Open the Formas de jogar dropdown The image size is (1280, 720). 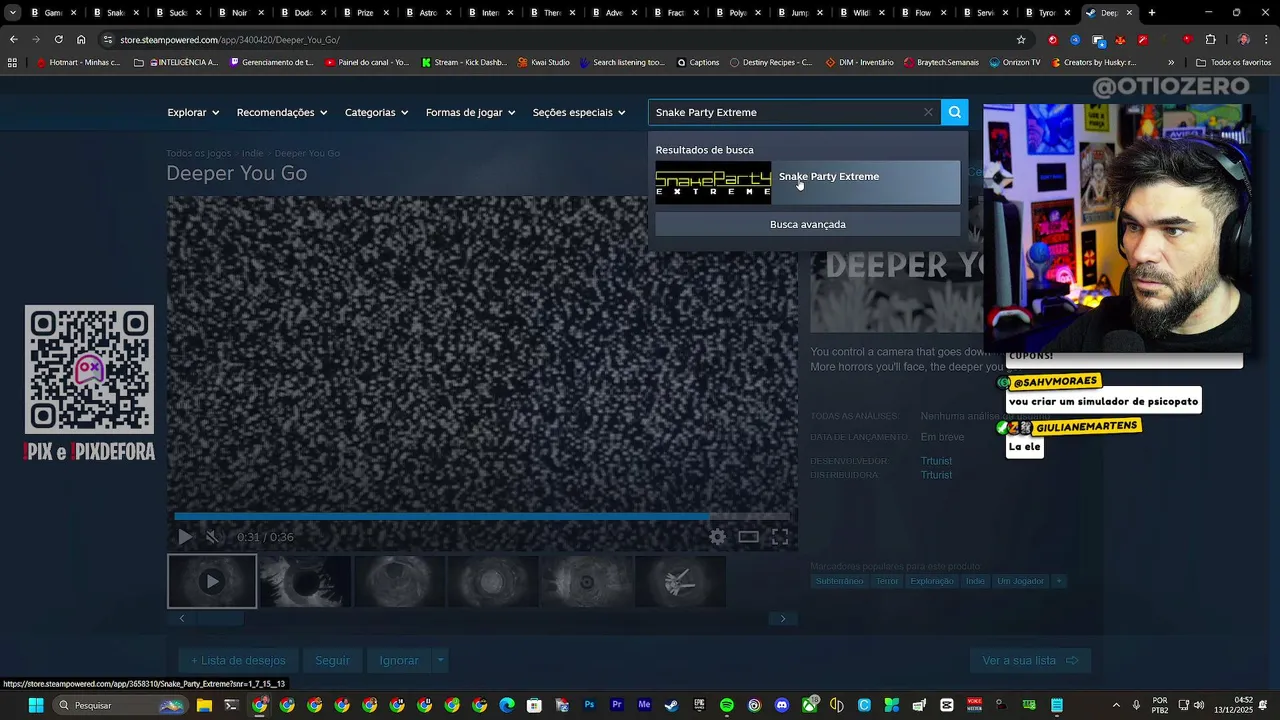tap(471, 112)
